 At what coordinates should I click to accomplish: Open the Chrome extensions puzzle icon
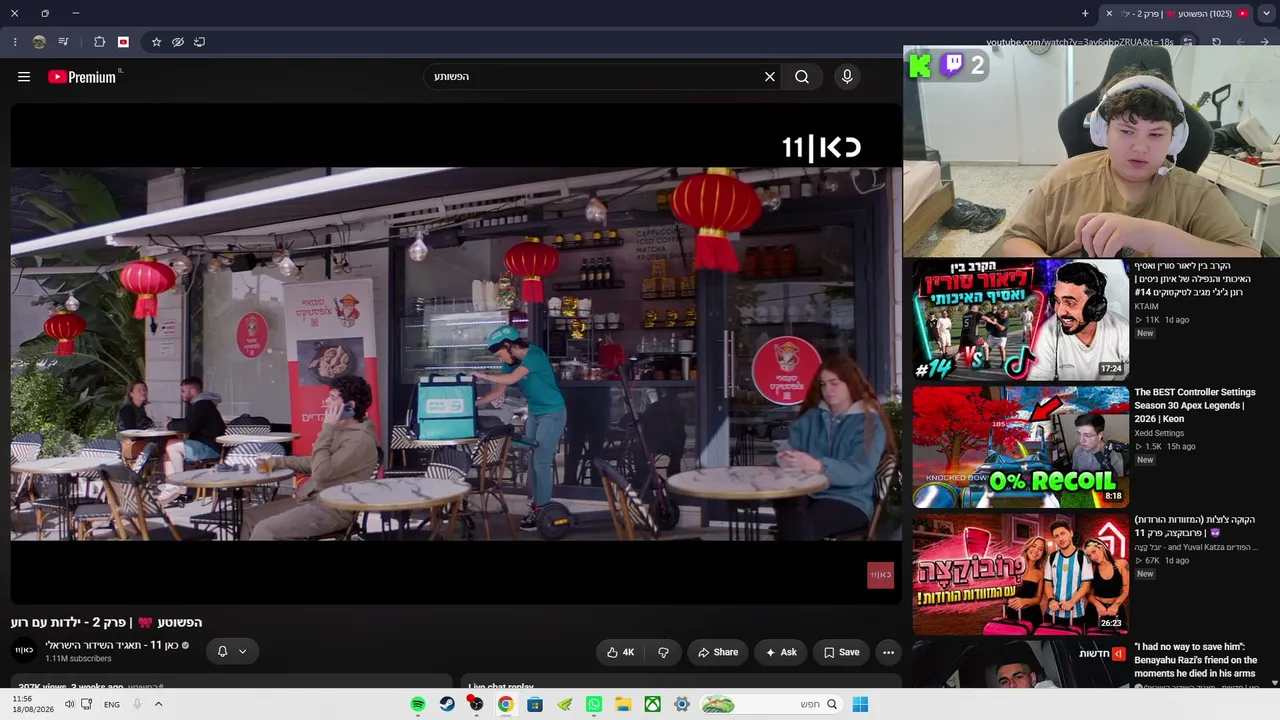(x=99, y=42)
